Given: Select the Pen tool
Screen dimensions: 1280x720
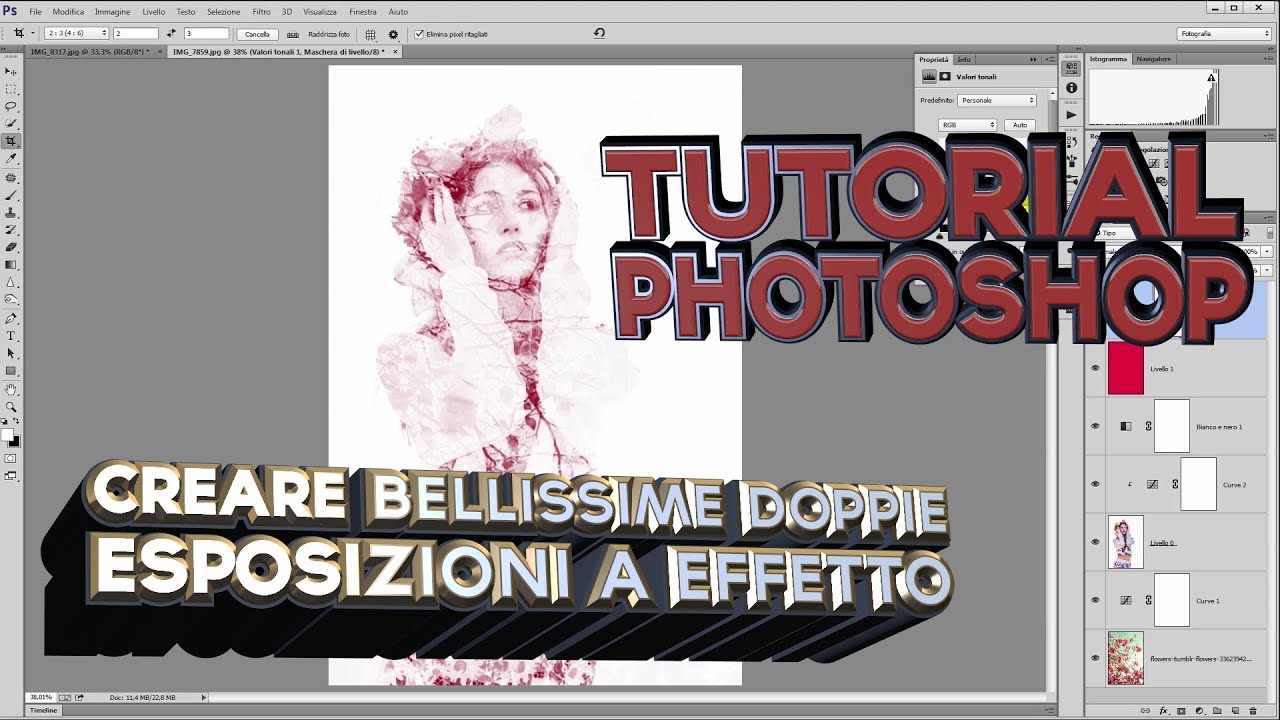Looking at the screenshot, I should (11, 318).
